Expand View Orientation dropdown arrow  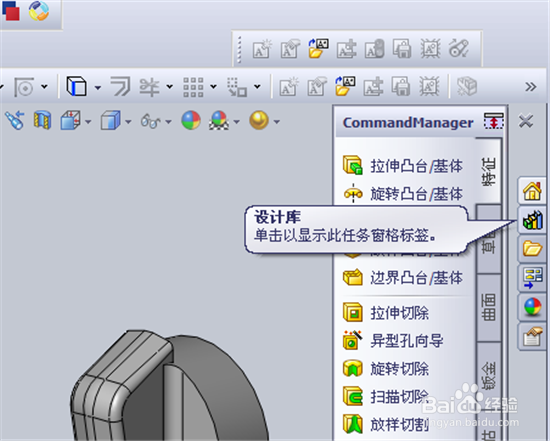pos(88,122)
